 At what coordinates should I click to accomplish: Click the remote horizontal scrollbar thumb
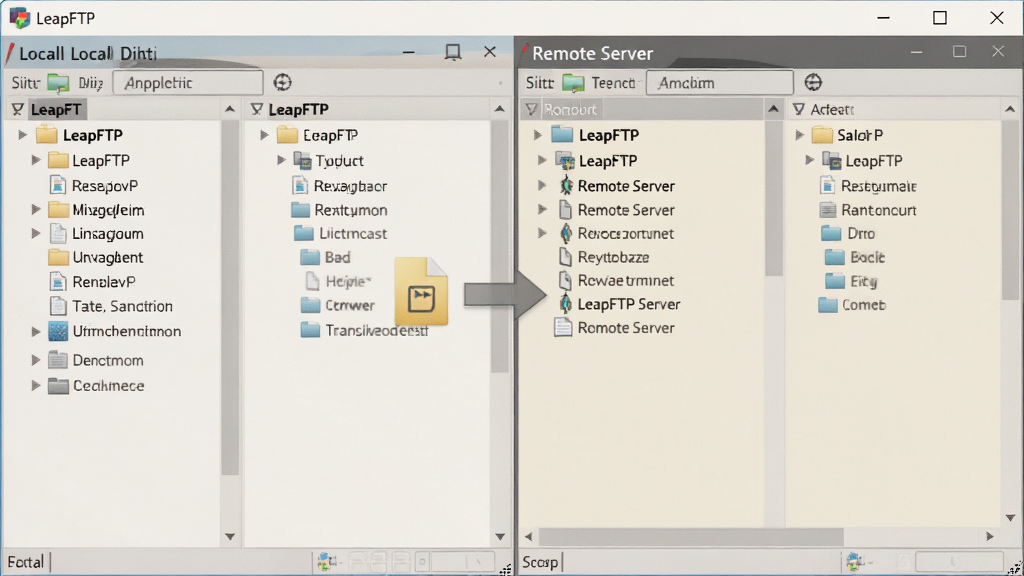[x=691, y=537]
